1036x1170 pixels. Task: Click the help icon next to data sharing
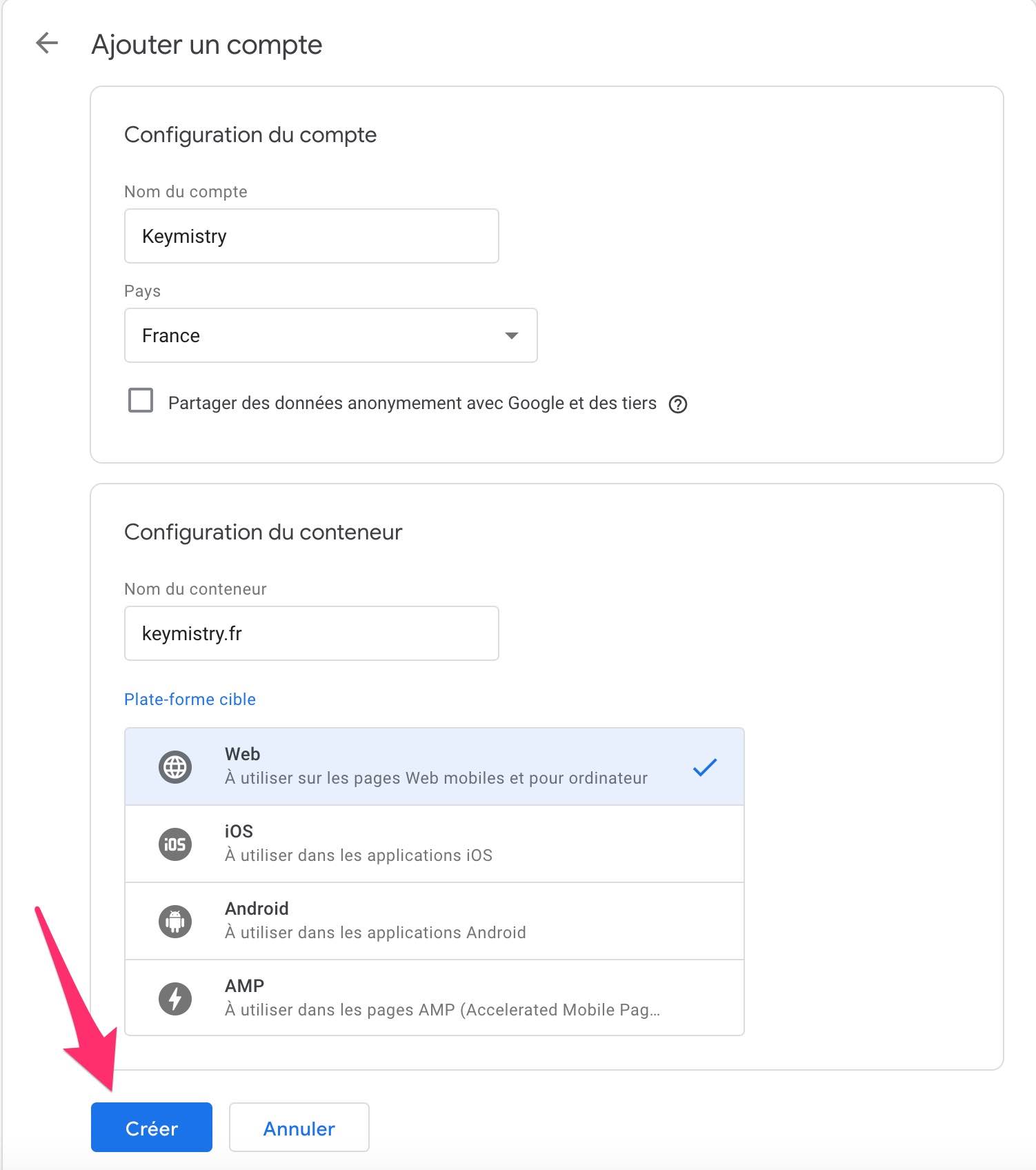[x=678, y=404]
